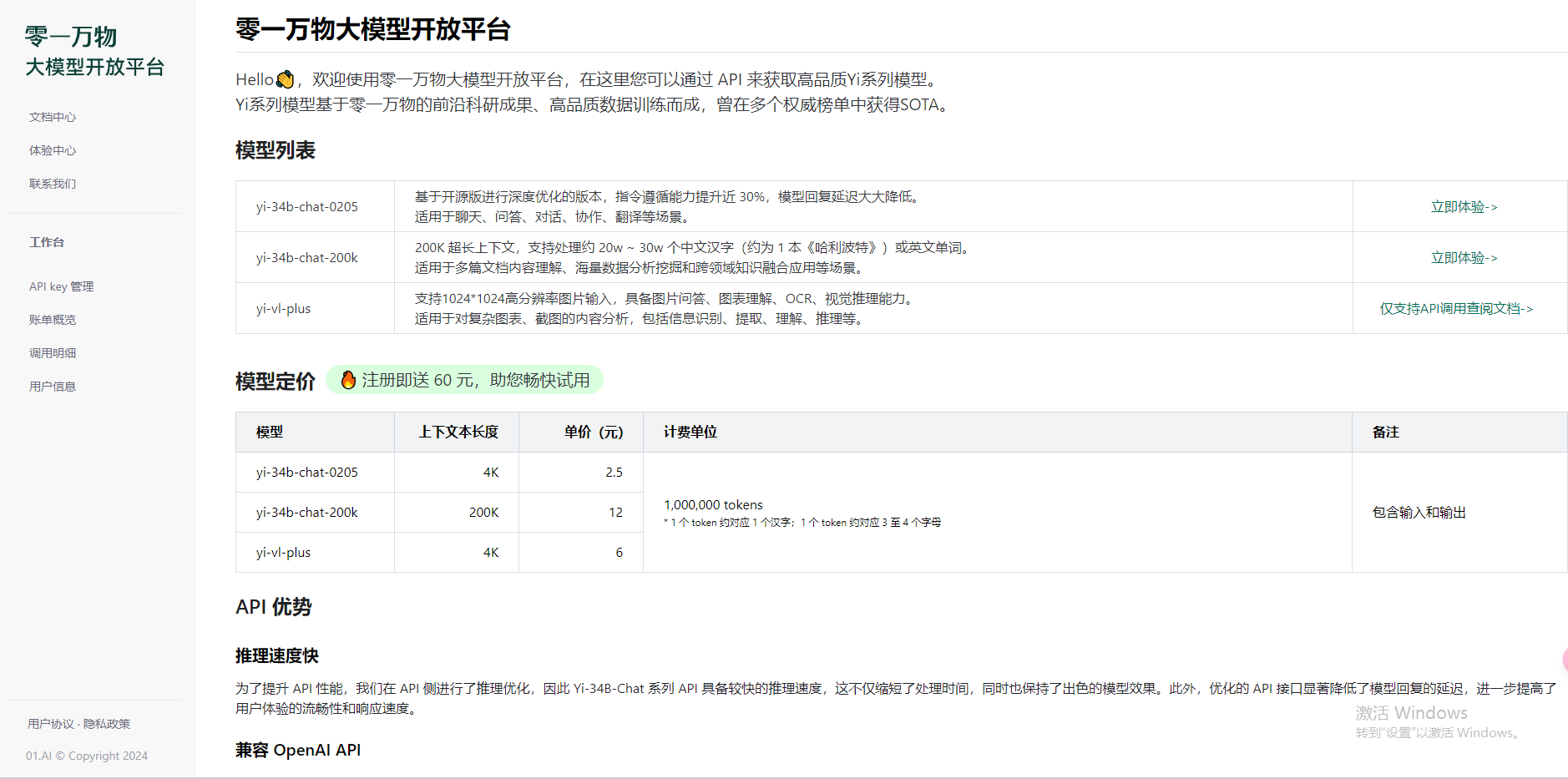
Task: Click the 01.AI Copyright 2024 text
Action: pyautogui.click(x=87, y=756)
